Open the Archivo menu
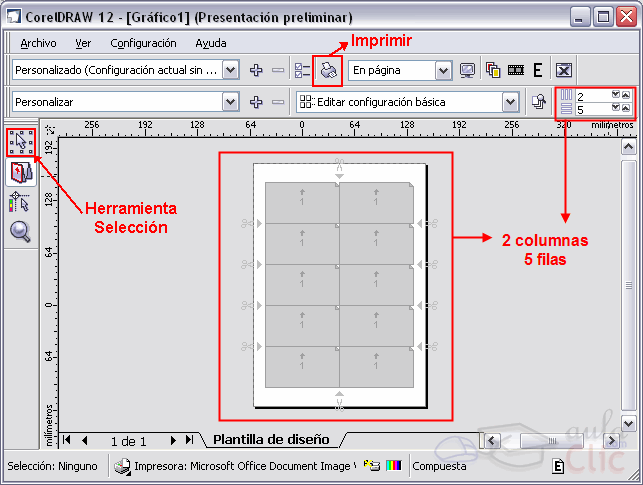The image size is (643, 485). click(x=38, y=43)
